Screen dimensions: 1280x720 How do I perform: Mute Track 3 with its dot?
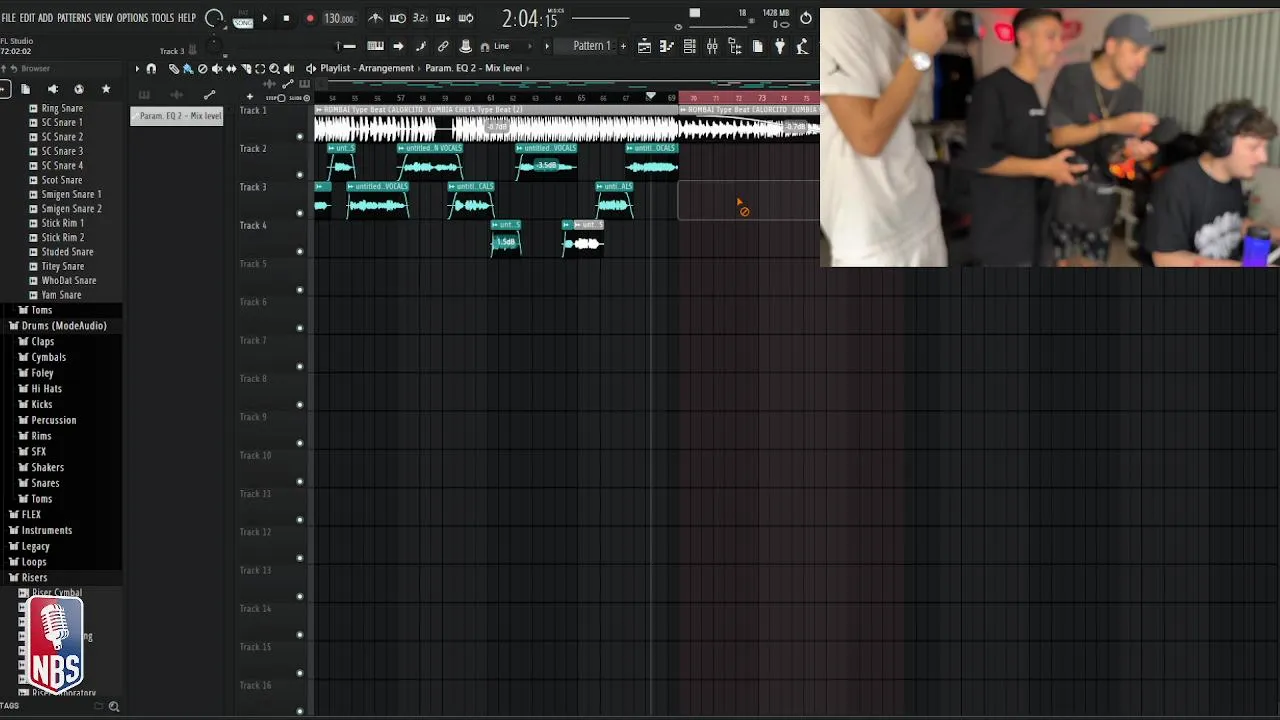(300, 213)
